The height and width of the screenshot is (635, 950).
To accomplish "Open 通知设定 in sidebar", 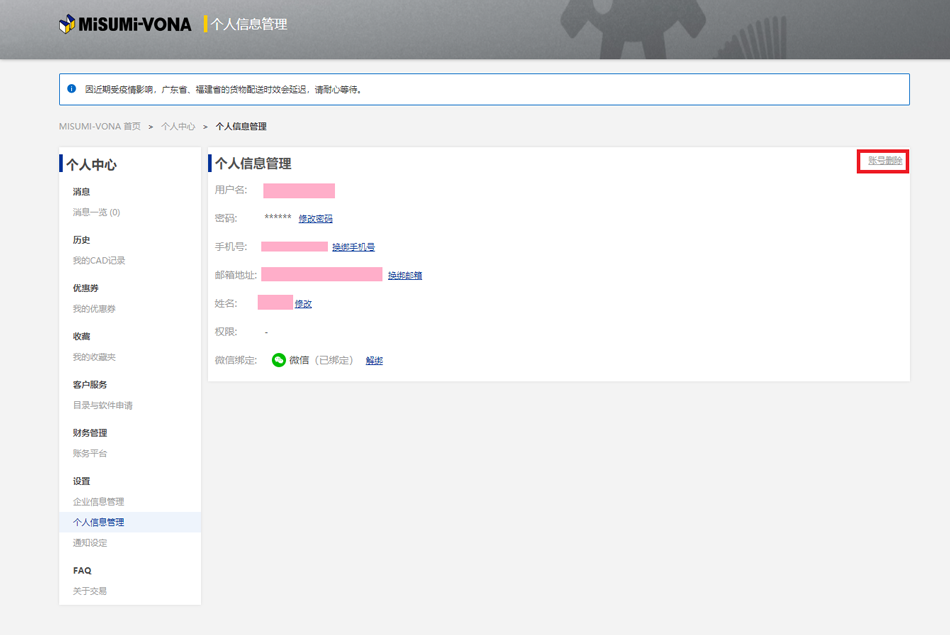I will tap(90, 543).
